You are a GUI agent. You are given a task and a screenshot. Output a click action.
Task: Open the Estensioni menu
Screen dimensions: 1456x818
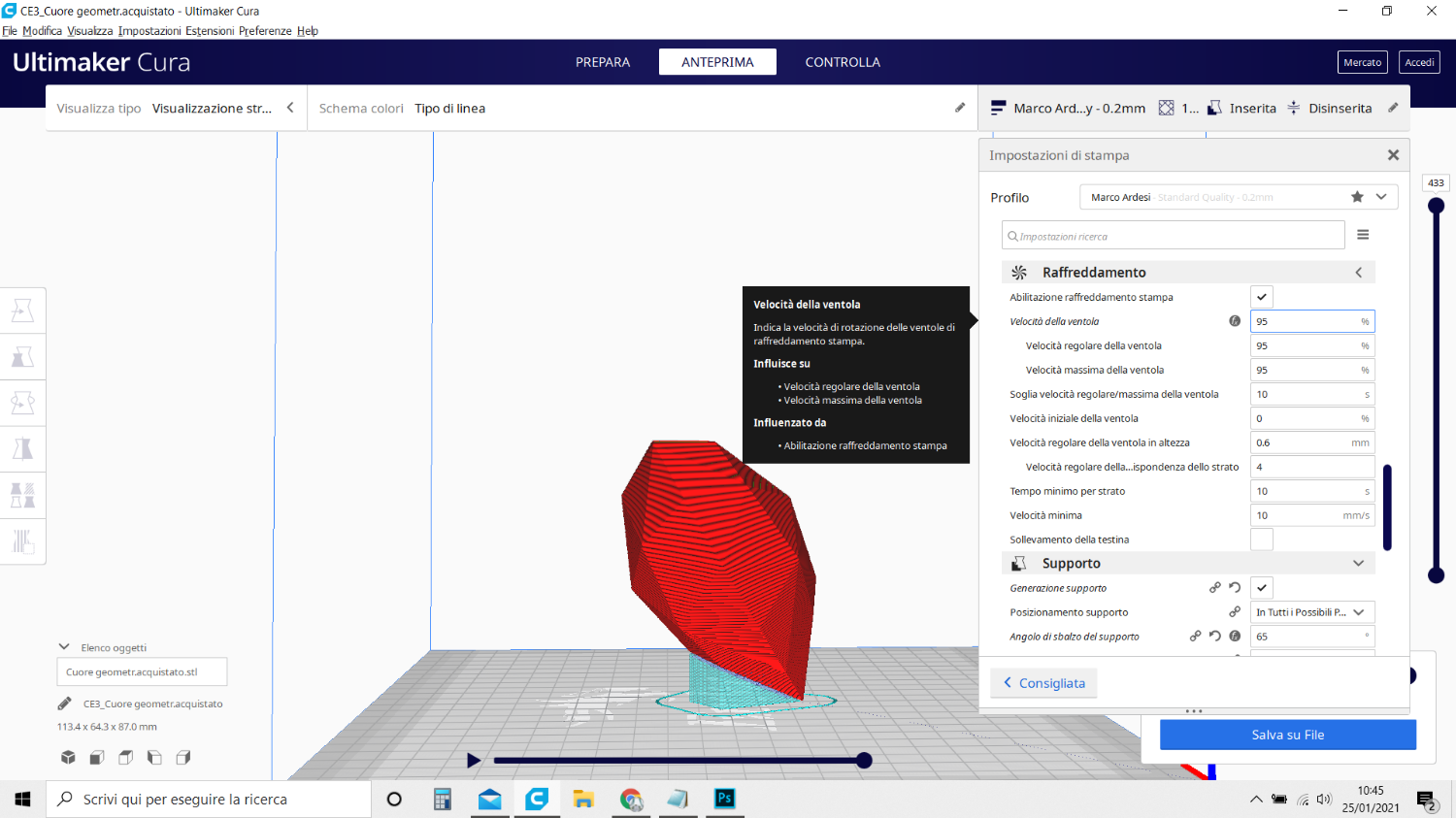(x=210, y=31)
